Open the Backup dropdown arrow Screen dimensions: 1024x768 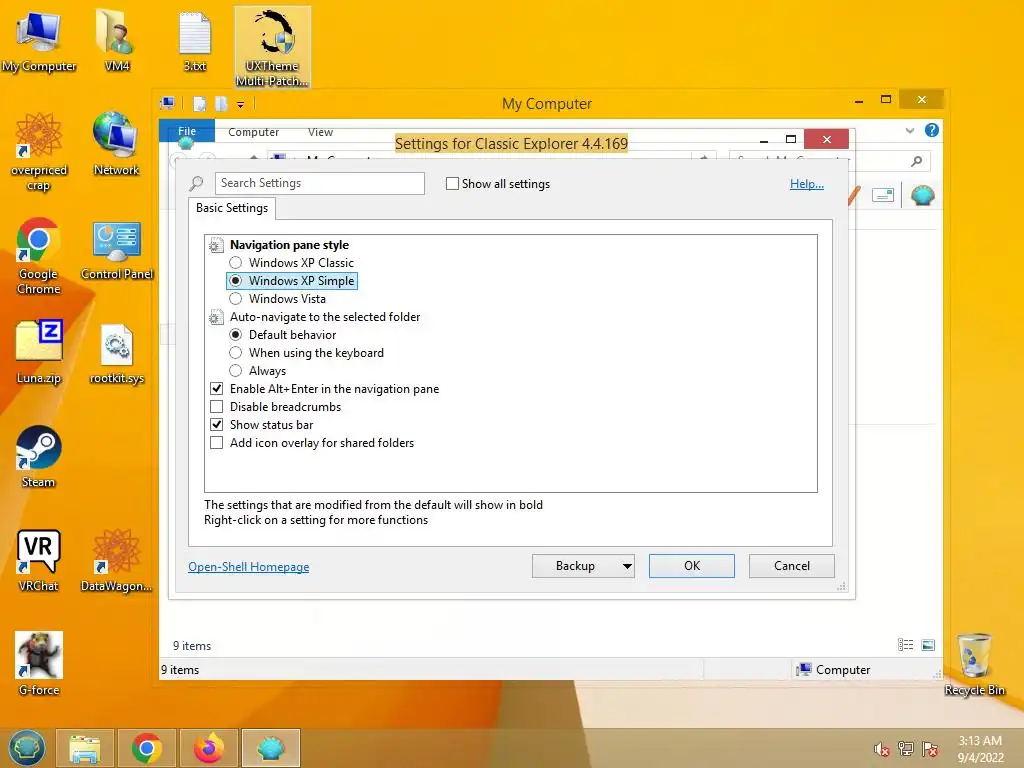point(627,566)
